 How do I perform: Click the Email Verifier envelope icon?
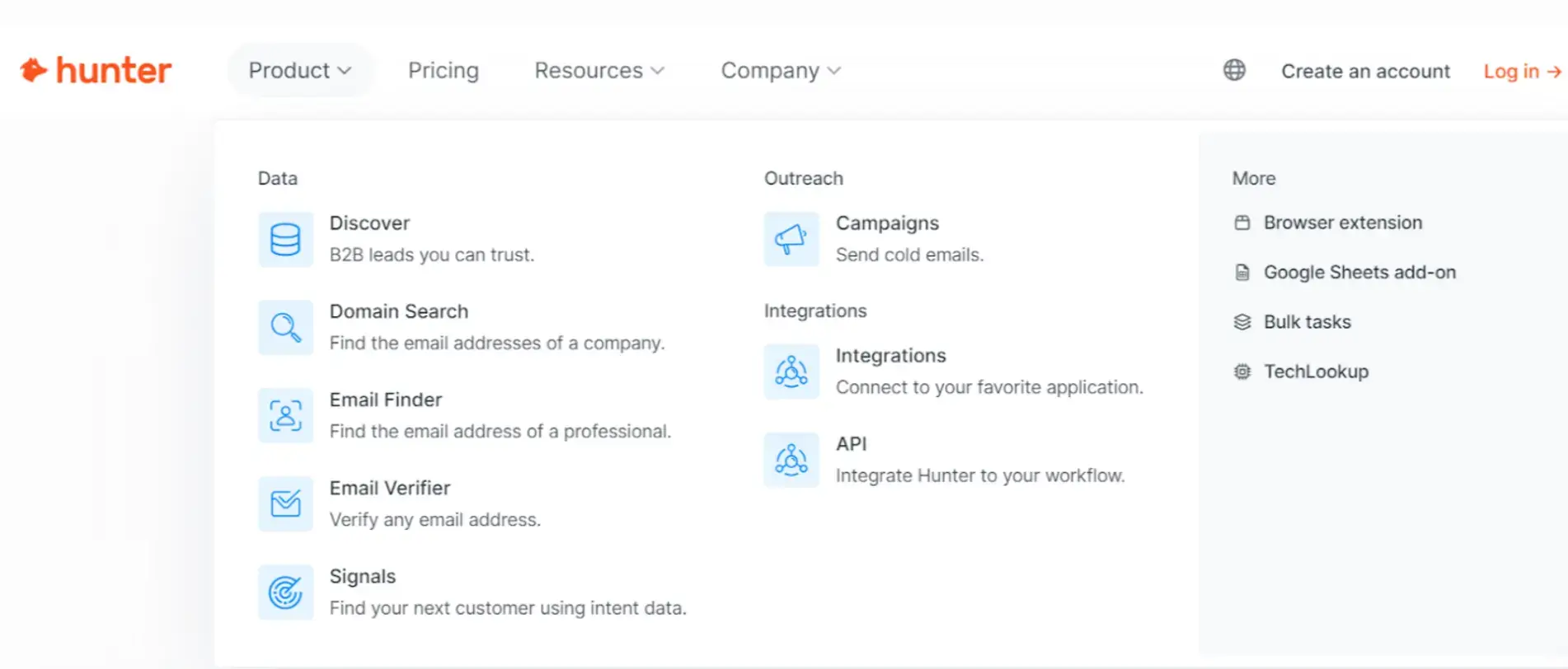click(x=285, y=504)
